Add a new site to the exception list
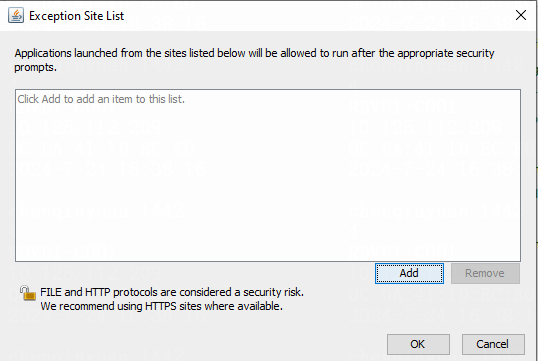The width and height of the screenshot is (538, 361). tap(409, 273)
